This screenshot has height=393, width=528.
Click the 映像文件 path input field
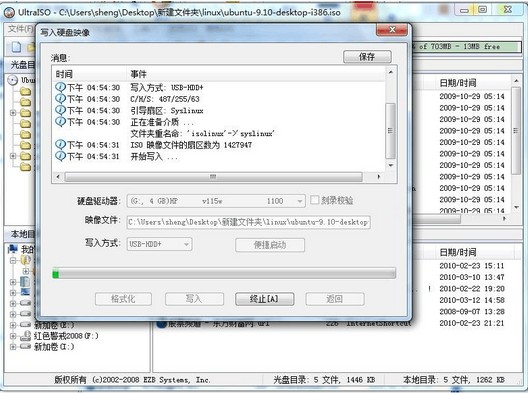point(249,222)
